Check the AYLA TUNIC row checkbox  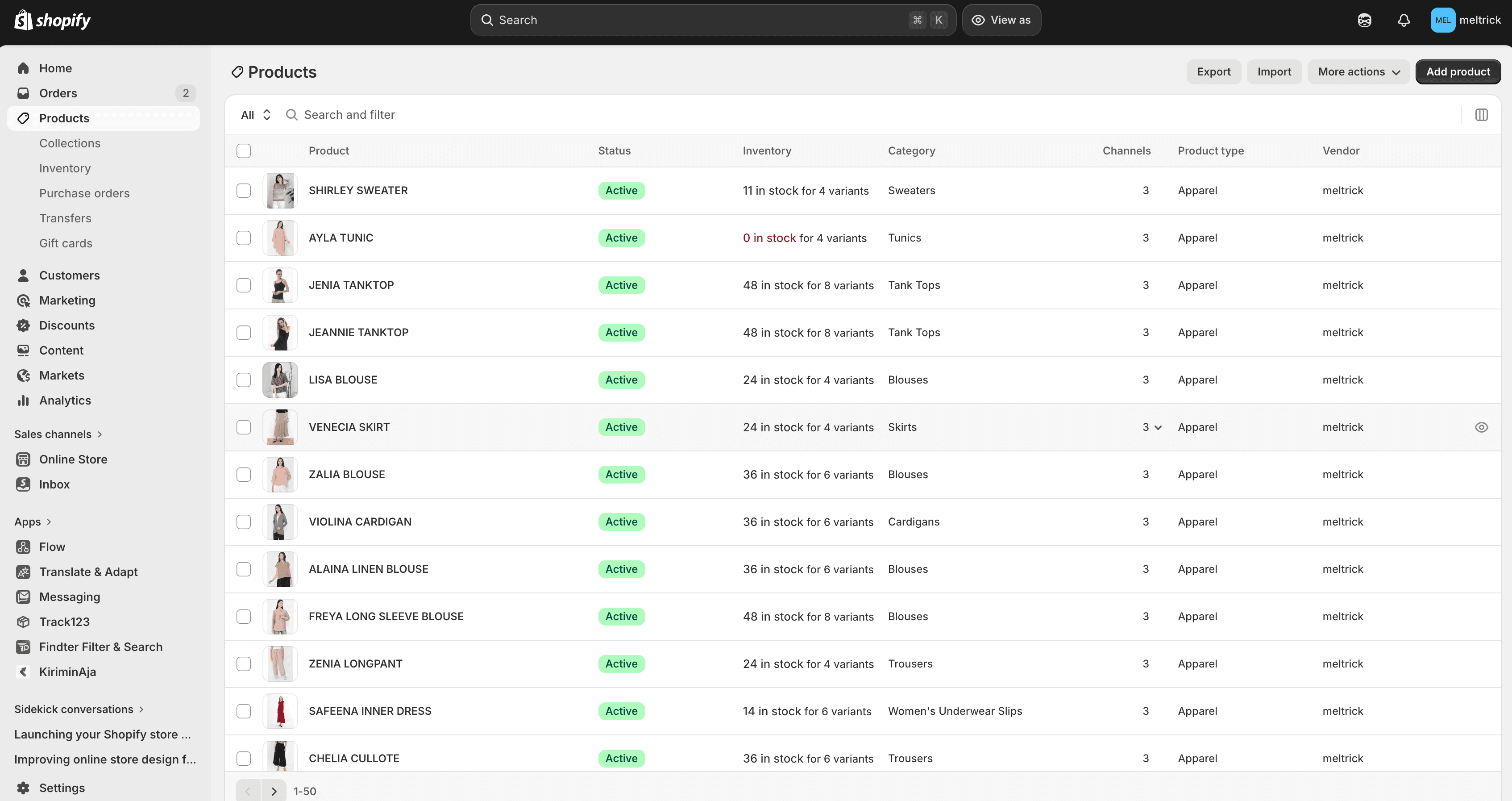click(244, 238)
